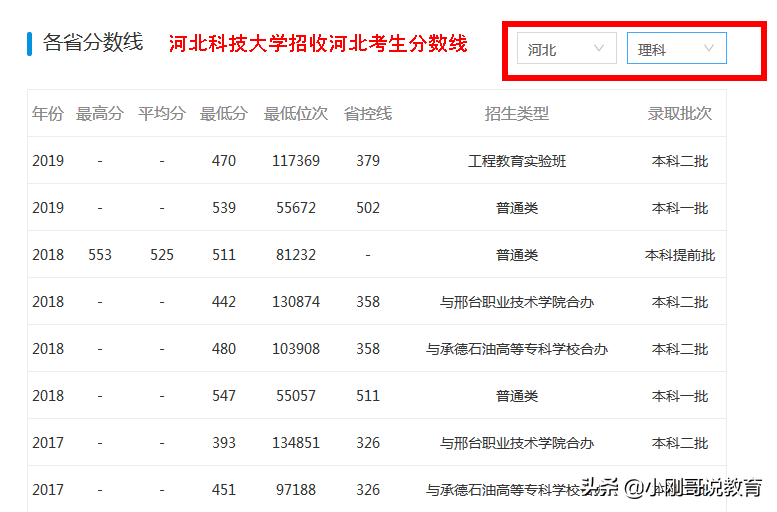777x512 pixels.
Task: Select 普通类 in the 本科提前批 row
Action: click(x=516, y=255)
